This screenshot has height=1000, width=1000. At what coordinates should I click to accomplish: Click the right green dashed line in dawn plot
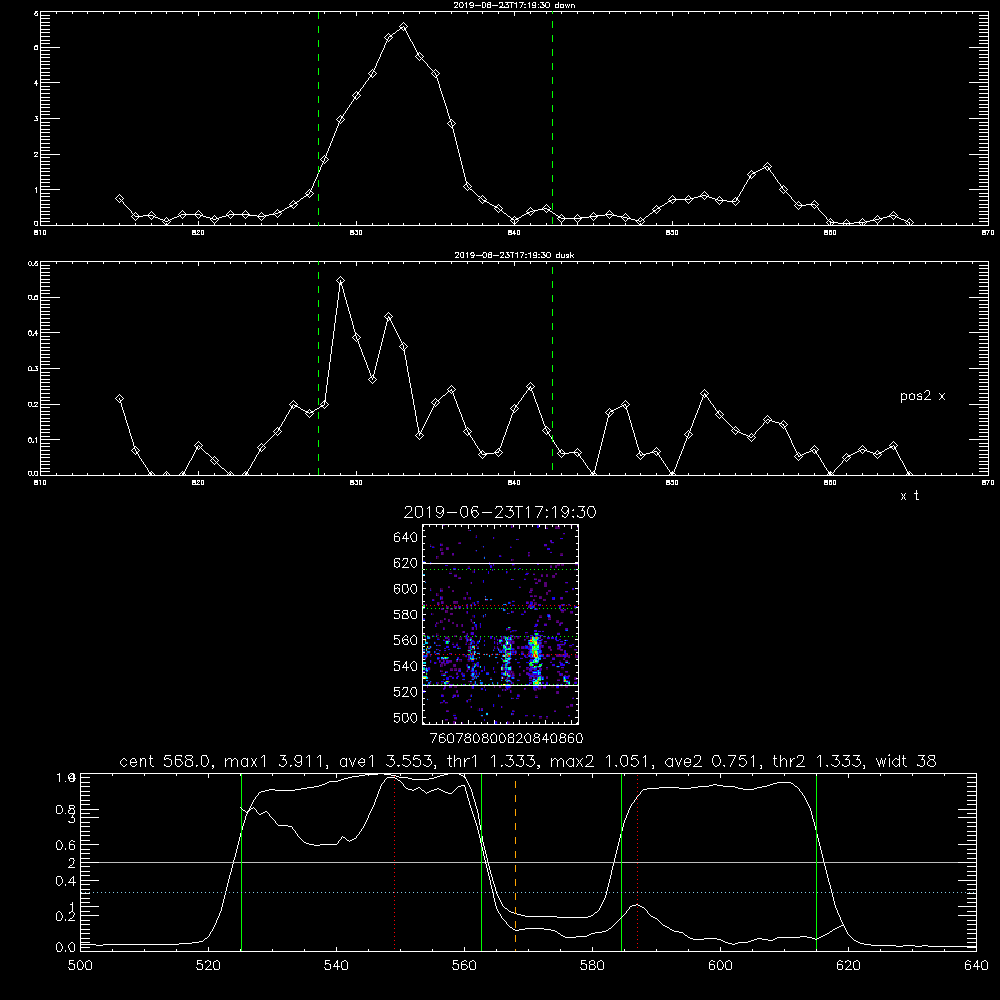(x=552, y=121)
